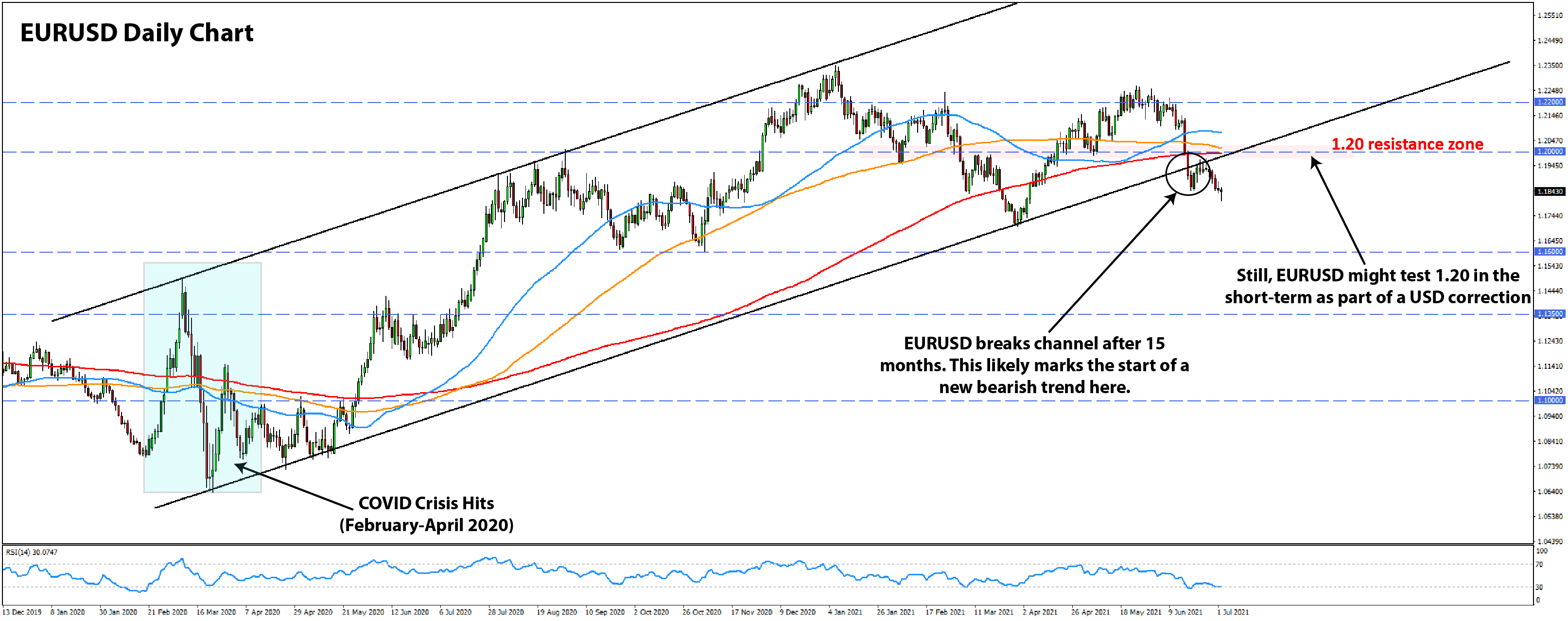Screen dimensions: 1568x621
Task: Click the "16 Mar 2020" date label
Action: coord(216,612)
